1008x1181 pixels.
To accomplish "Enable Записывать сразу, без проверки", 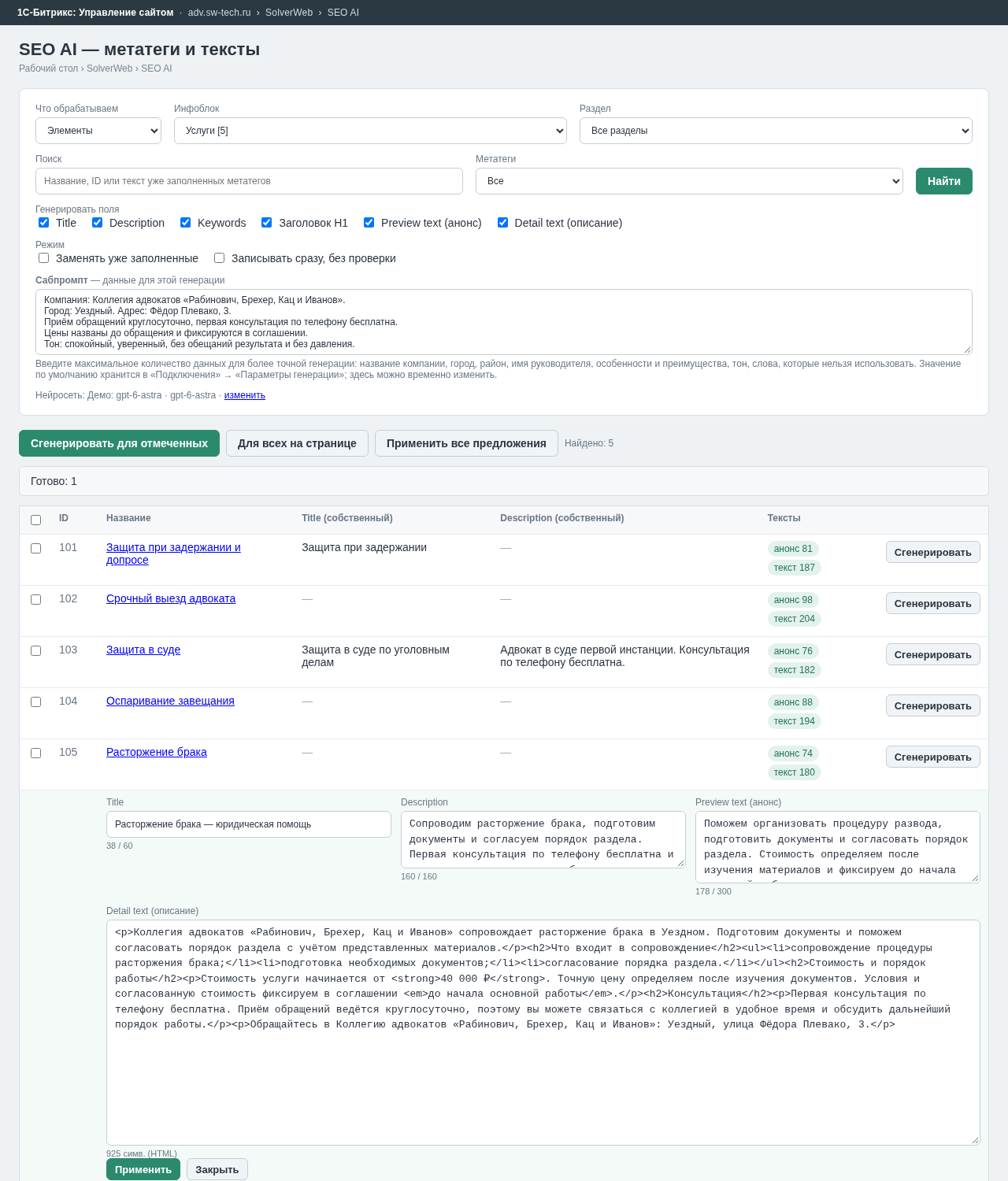I will click(219, 258).
